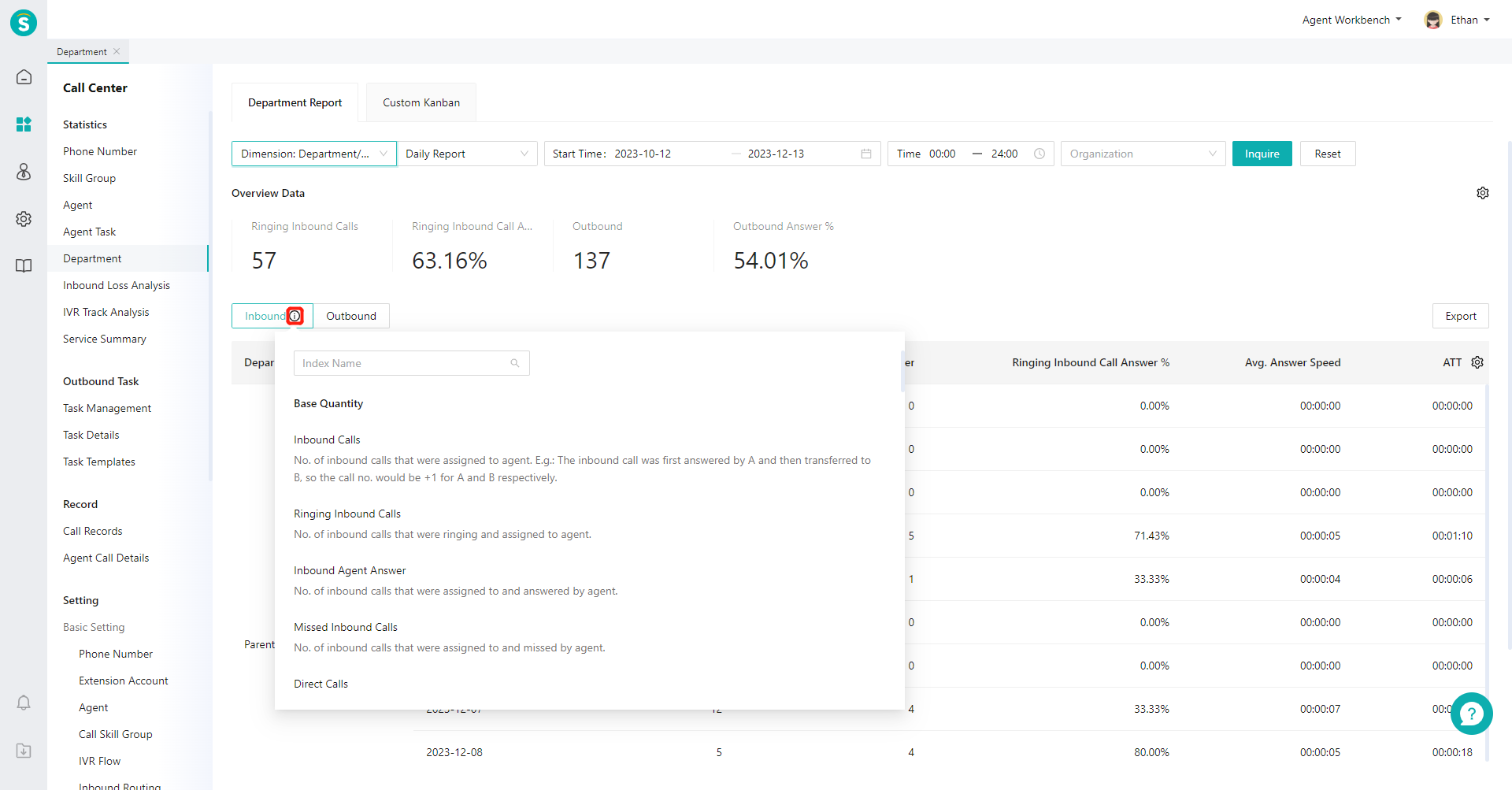This screenshot has width=1512, height=790.
Task: Expand Basic Setting in sidebar
Action: [94, 627]
